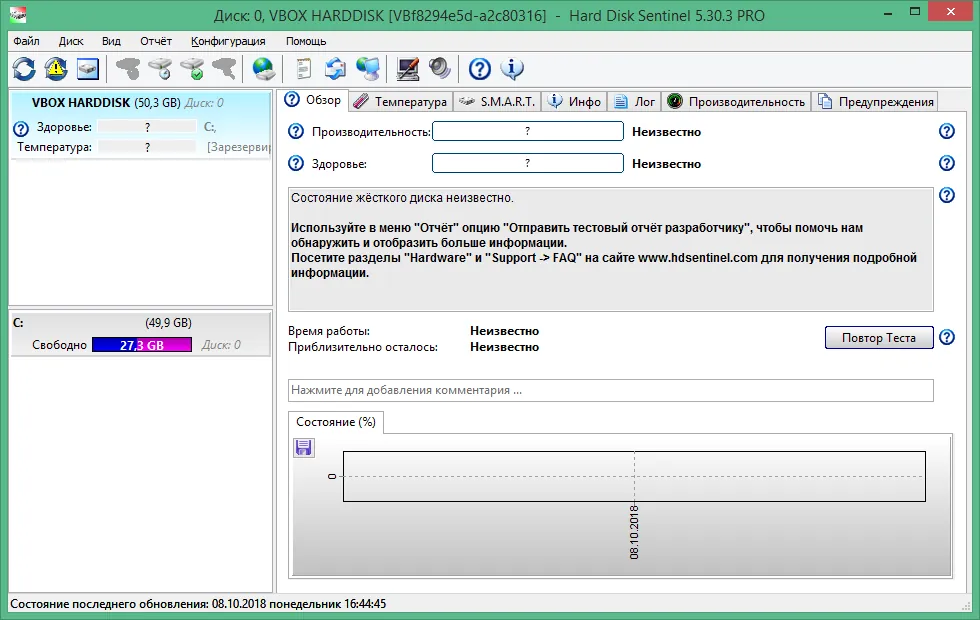Click the Диск: 0 text beside free space bar

click(221, 345)
